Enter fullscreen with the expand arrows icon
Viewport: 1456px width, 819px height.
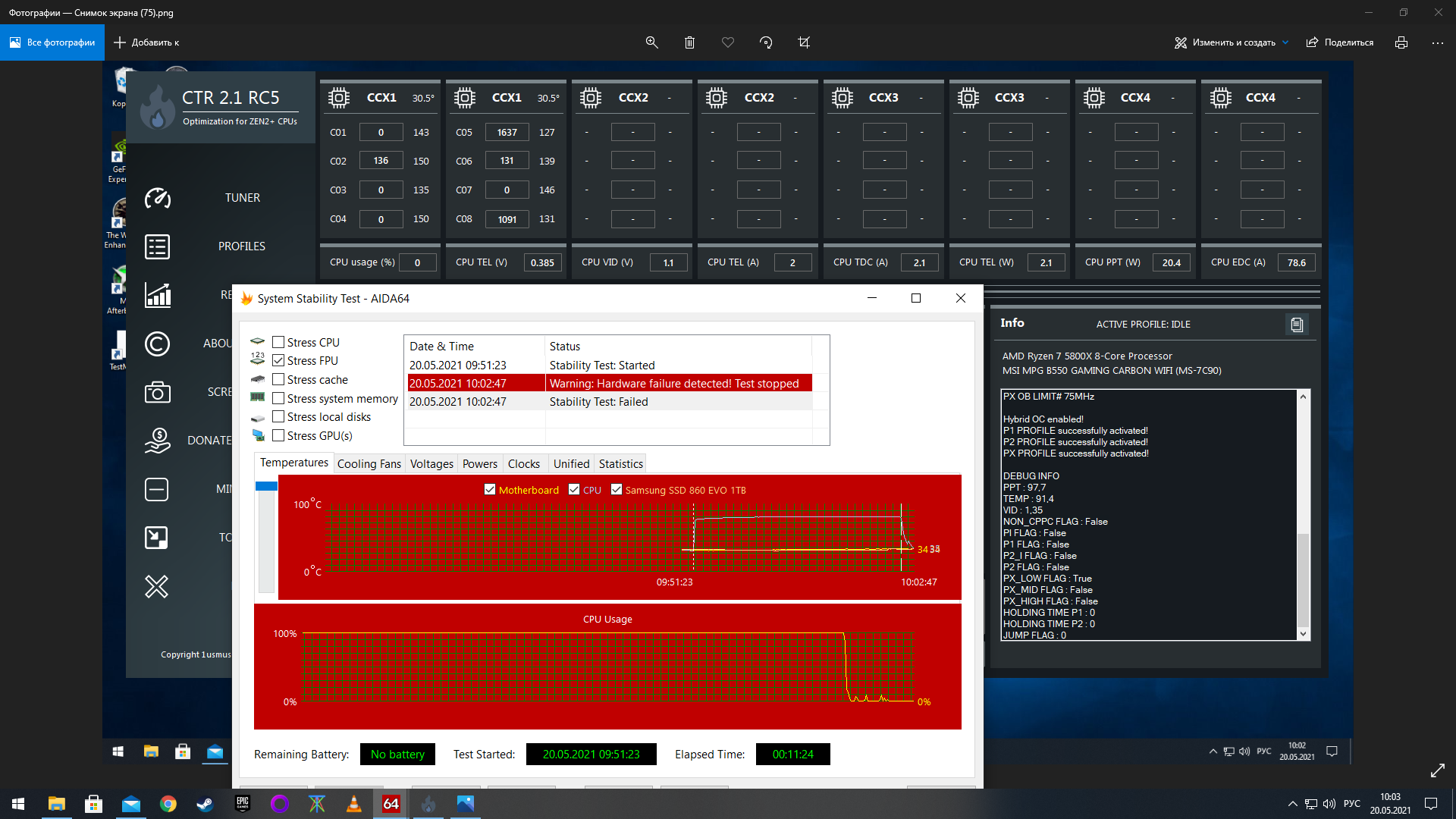tap(1437, 770)
